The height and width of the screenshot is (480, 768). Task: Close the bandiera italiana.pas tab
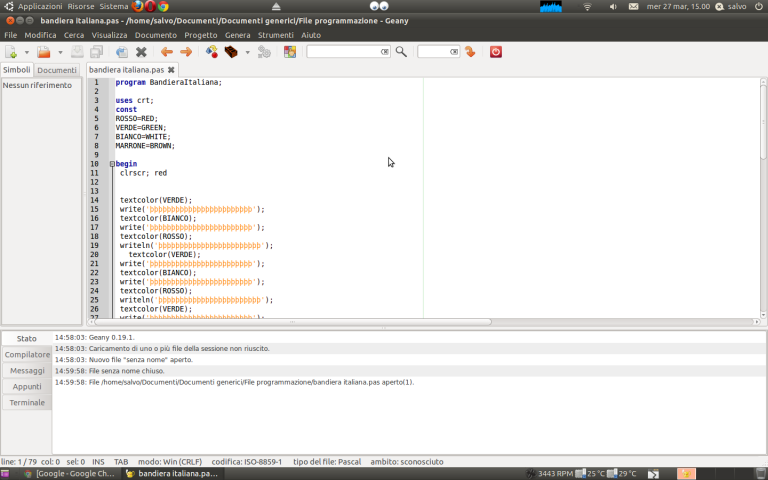pos(171,70)
